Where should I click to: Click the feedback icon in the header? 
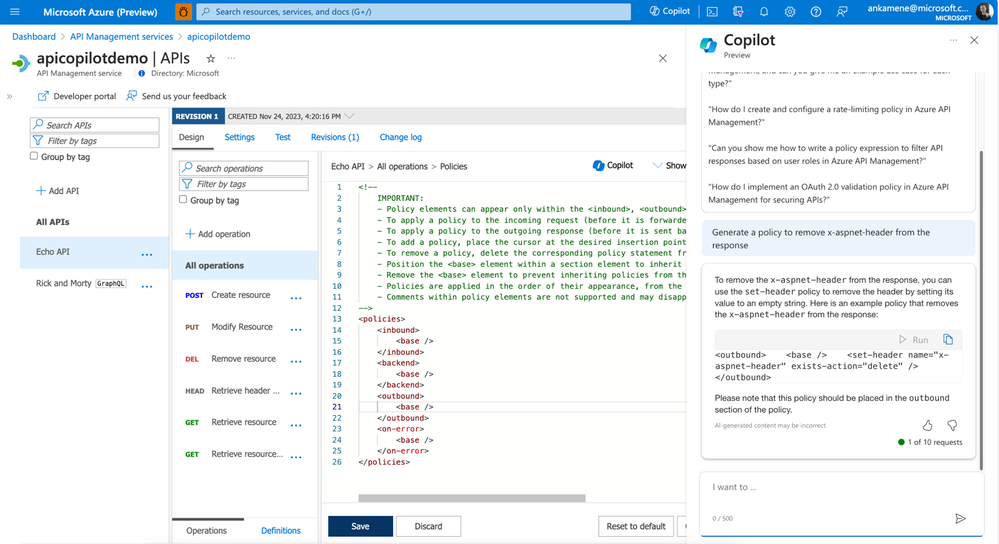point(842,11)
